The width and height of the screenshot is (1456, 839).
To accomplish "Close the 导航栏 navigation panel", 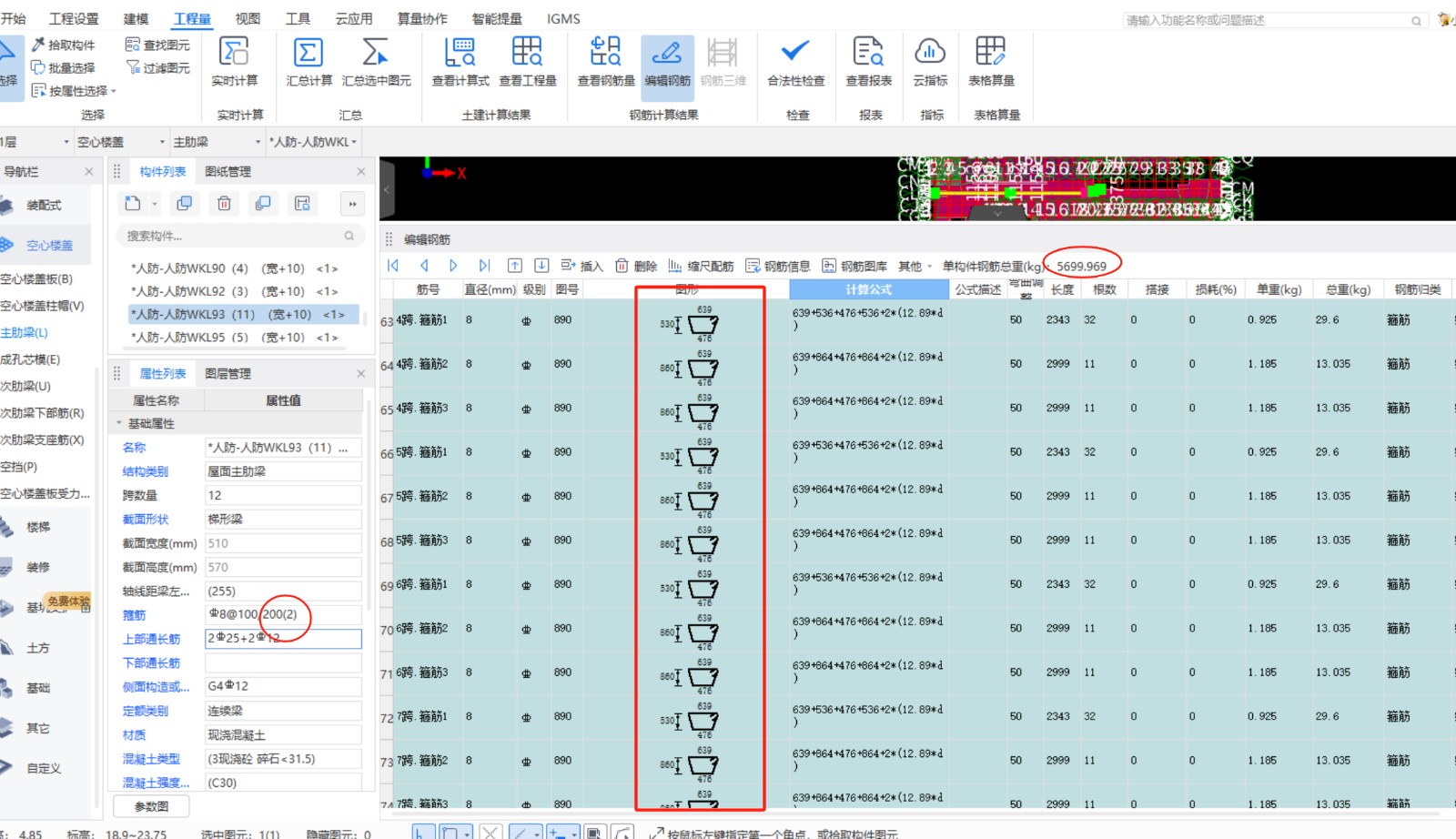I will click(88, 171).
